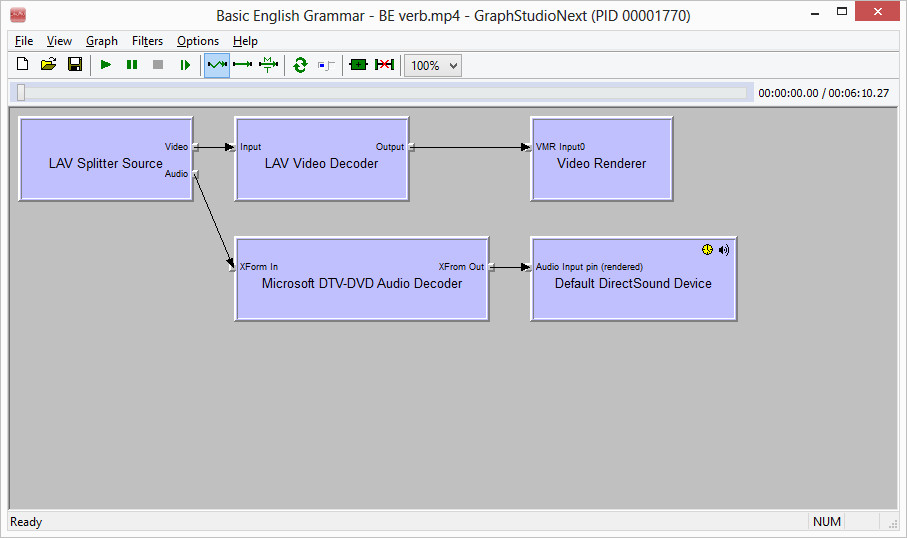Screen dimensions: 907x538
Task: Select the Video Renderer filter box
Action: point(602,159)
